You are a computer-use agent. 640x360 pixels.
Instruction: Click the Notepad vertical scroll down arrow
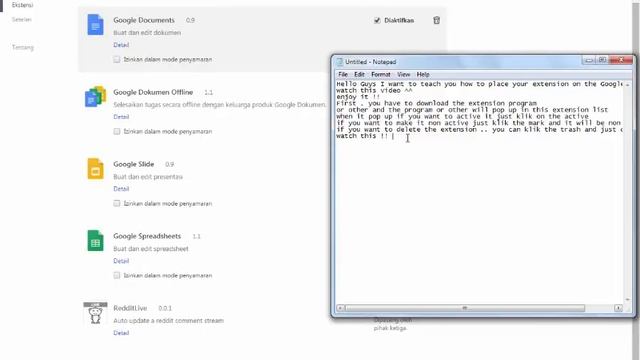pos(627,300)
